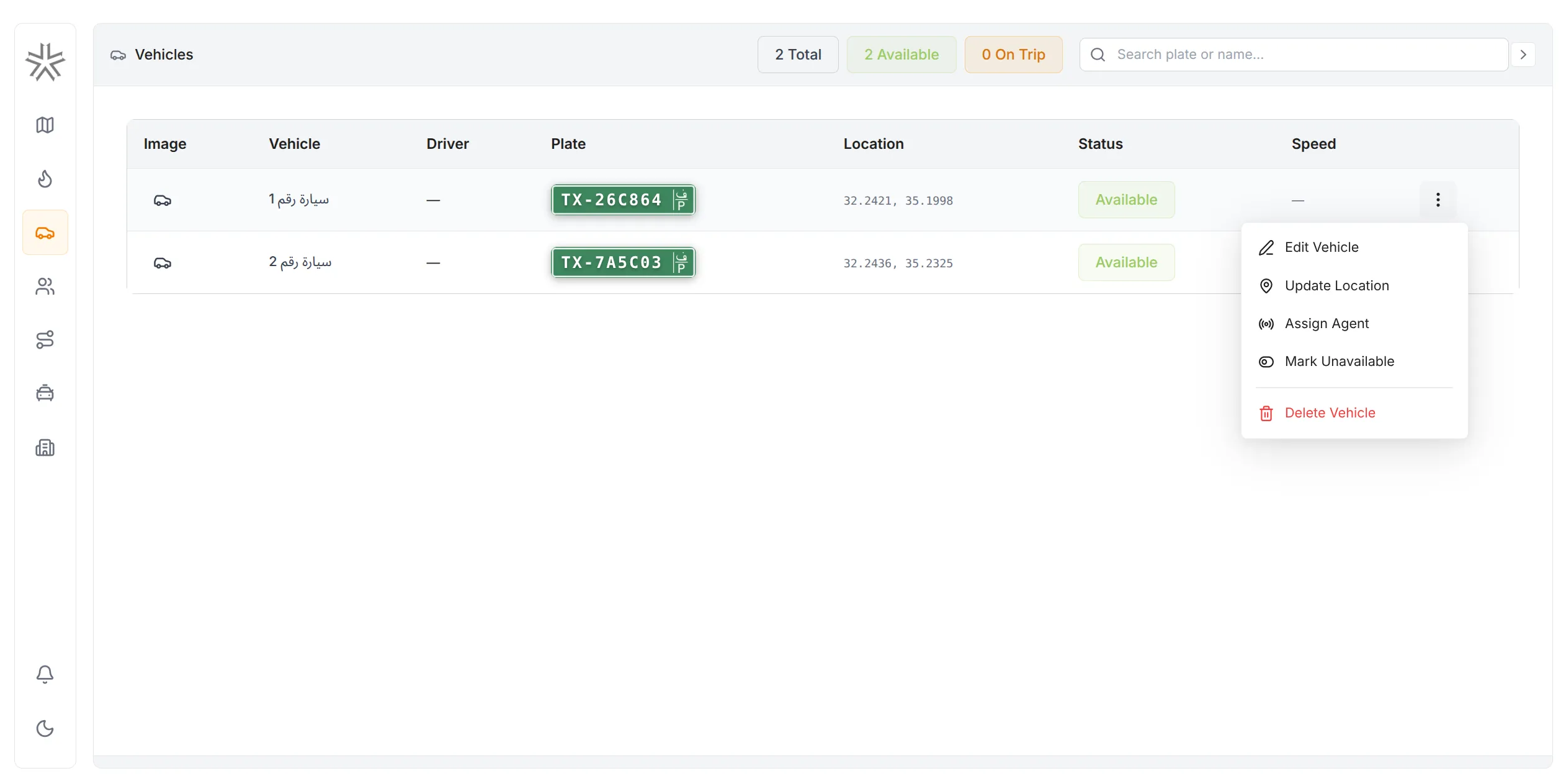Open the building icon sidebar page
Screen dimensions: 1566x784
[45, 447]
